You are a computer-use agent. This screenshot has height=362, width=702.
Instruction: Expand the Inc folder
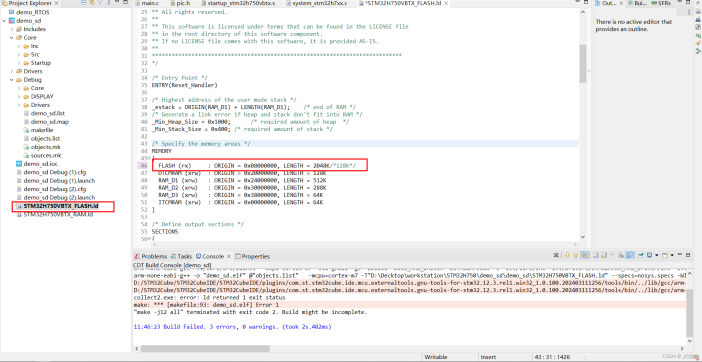pos(19,46)
